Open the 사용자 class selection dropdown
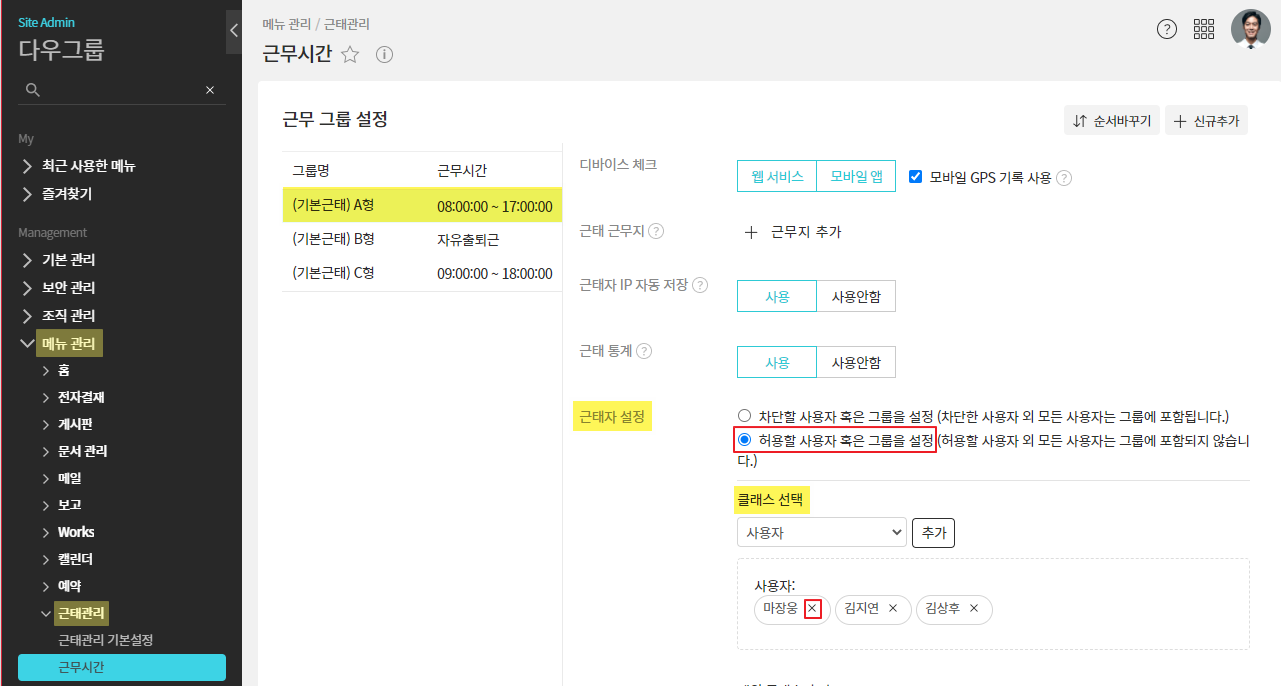This screenshot has height=686, width=1281. [821, 533]
